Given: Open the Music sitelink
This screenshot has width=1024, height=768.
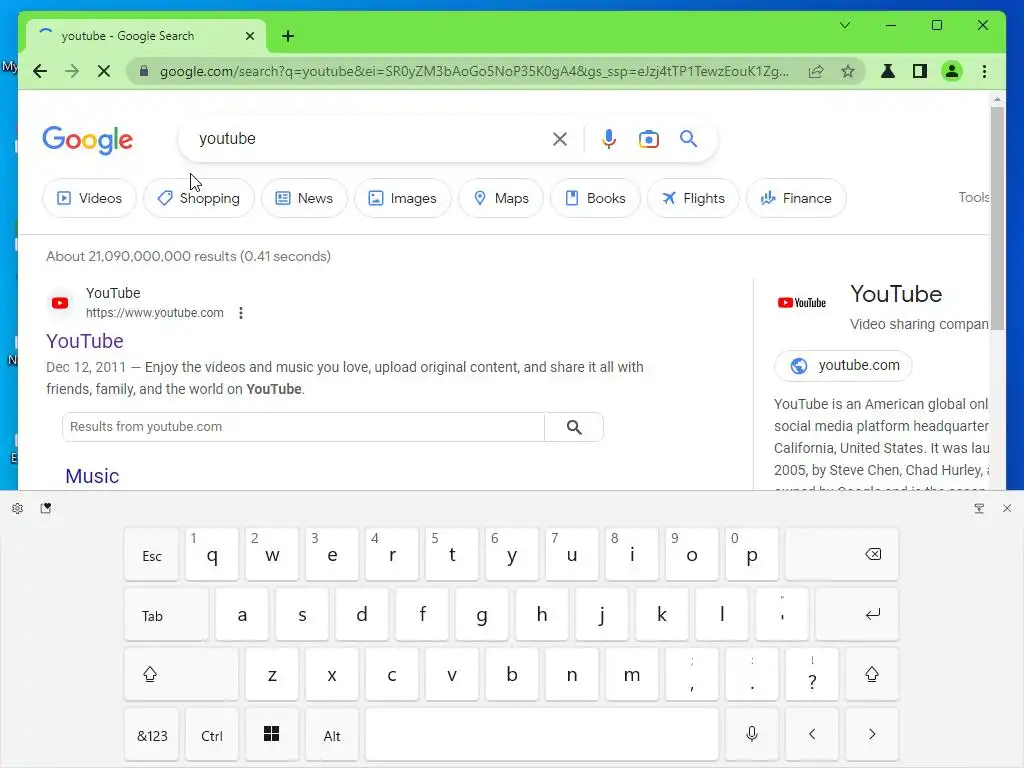Looking at the screenshot, I should pos(92,476).
